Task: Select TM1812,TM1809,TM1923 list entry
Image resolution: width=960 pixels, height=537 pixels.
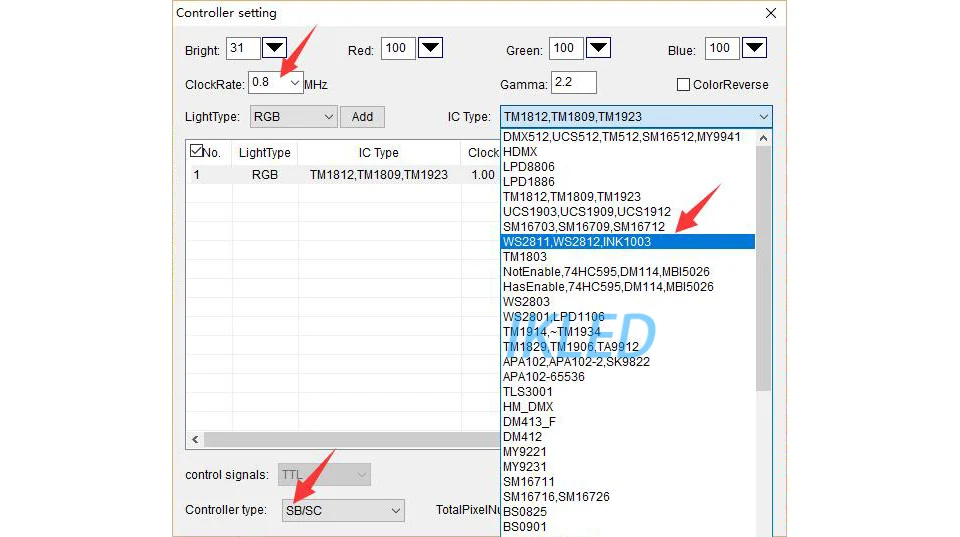Action: 628,197
